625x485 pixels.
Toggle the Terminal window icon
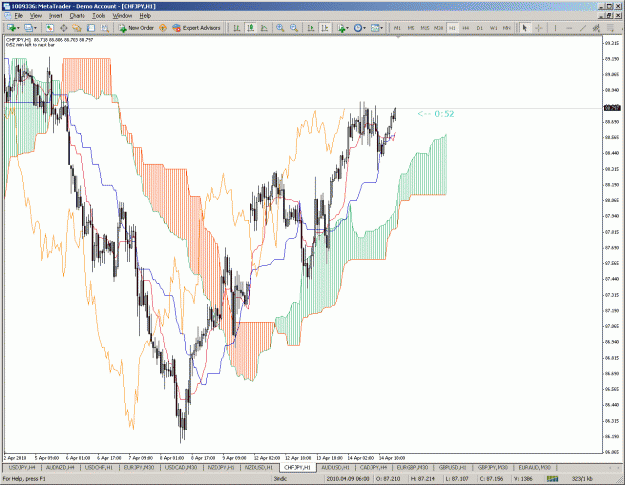(91, 28)
